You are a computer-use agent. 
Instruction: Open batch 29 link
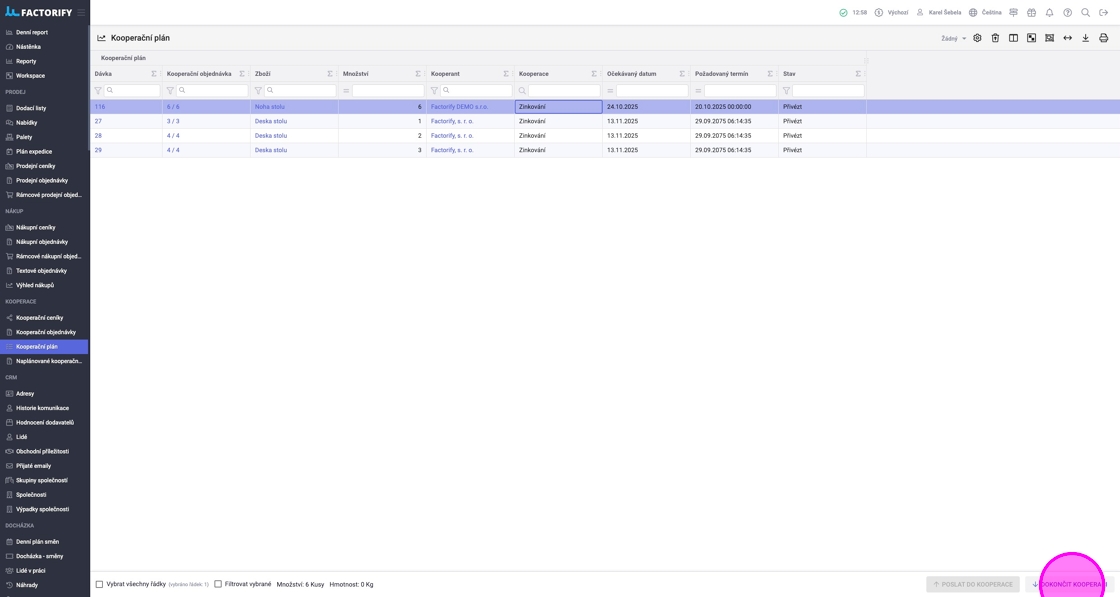coord(99,150)
